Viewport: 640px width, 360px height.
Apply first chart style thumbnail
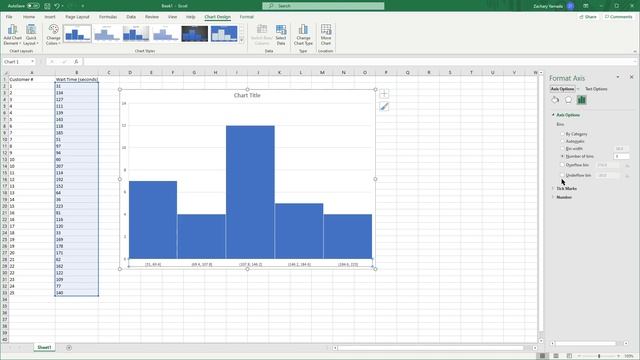point(78,33)
